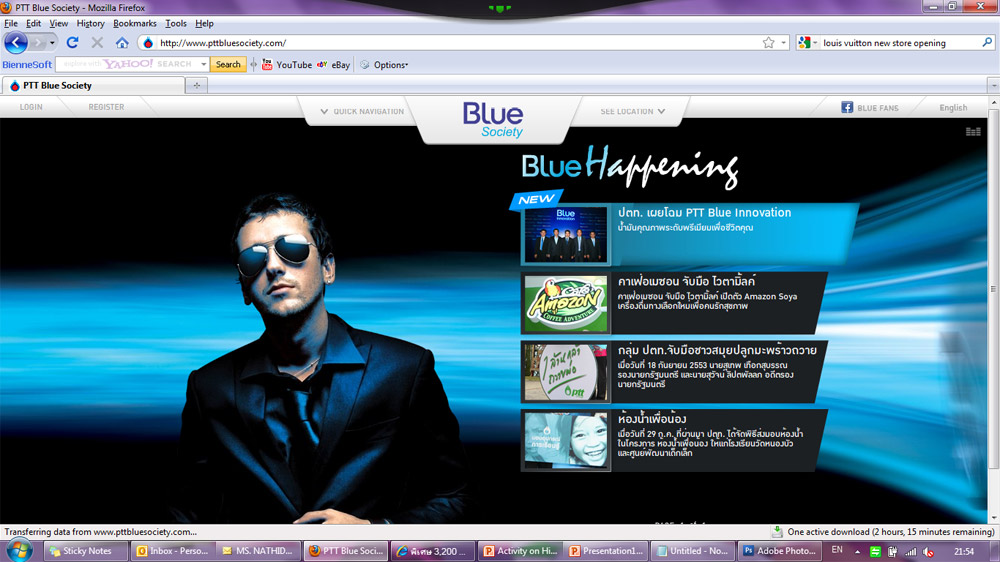Switch to the Adobe Photoshop taskbar item
The height and width of the screenshot is (562, 1000).
pyautogui.click(x=780, y=551)
